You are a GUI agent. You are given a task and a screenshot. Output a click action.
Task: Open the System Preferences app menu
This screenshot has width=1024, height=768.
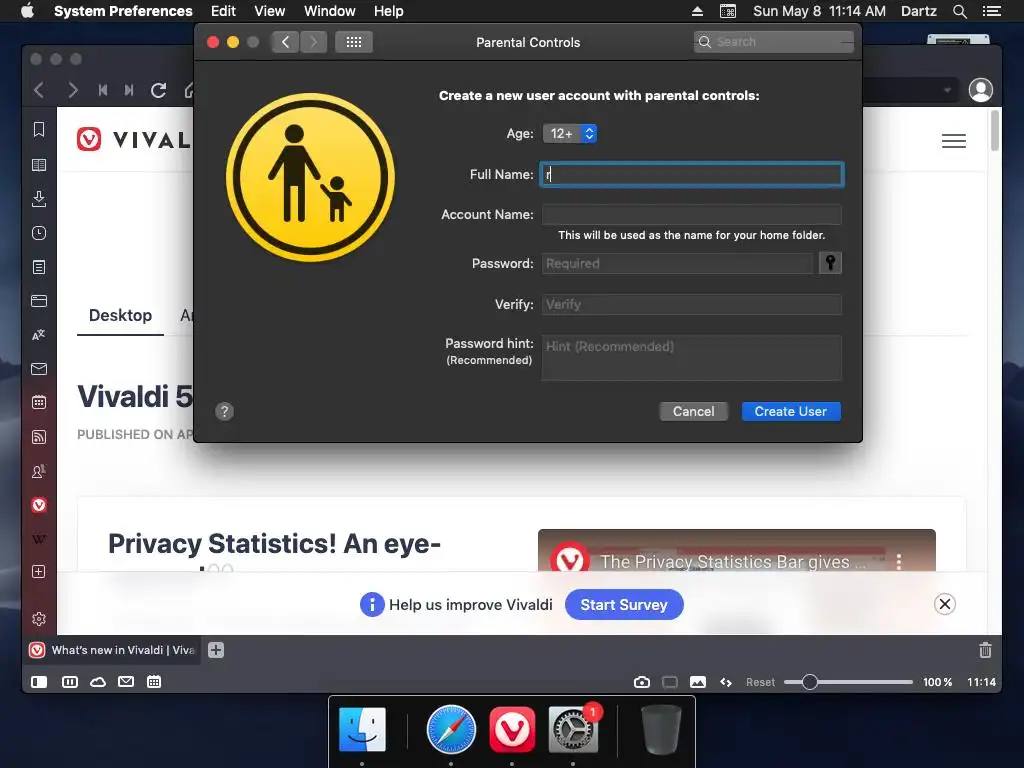(x=123, y=11)
